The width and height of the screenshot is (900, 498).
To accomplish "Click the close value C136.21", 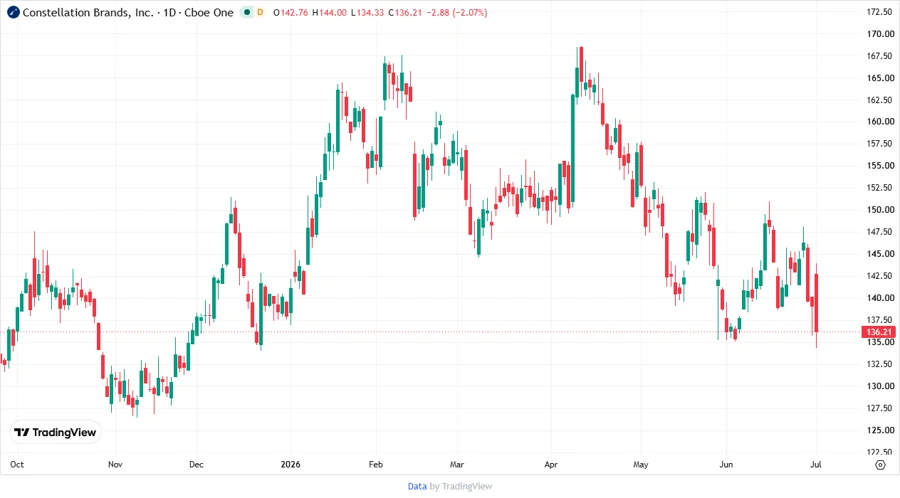I will click(x=405, y=12).
